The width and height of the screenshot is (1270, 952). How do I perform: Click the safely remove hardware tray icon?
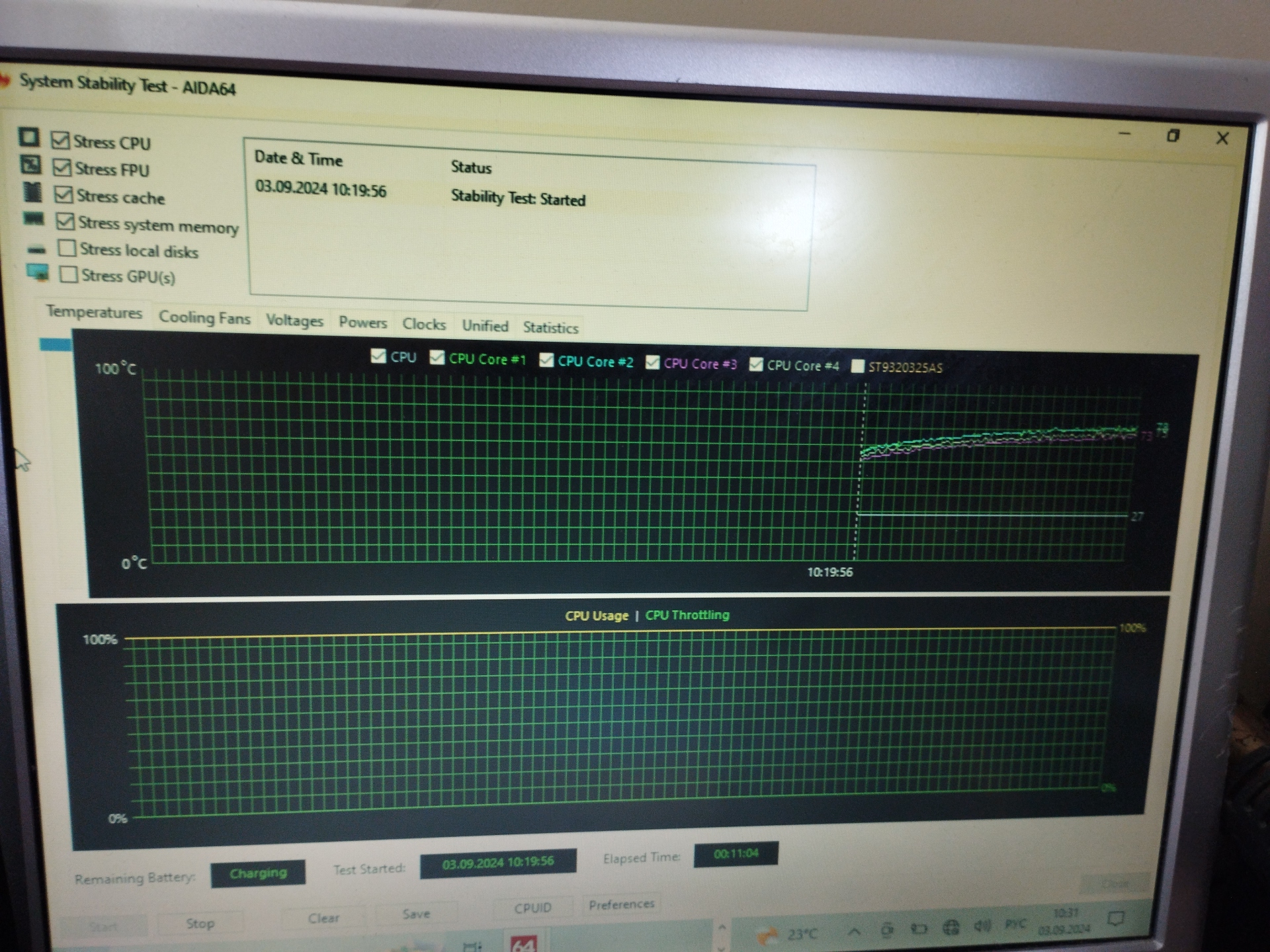coord(888,930)
